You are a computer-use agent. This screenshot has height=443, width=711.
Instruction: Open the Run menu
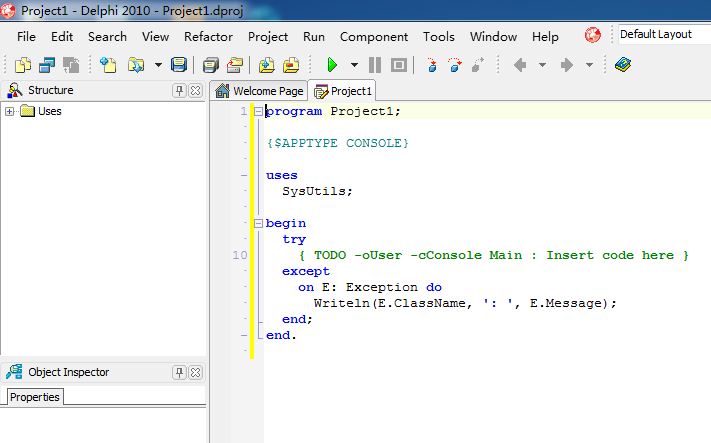coord(314,37)
